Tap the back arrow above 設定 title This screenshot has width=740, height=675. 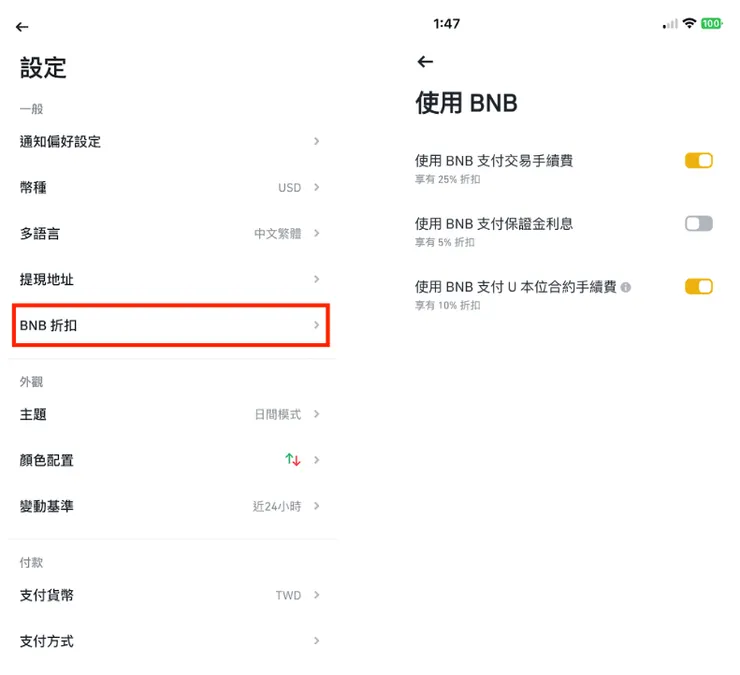tap(22, 27)
